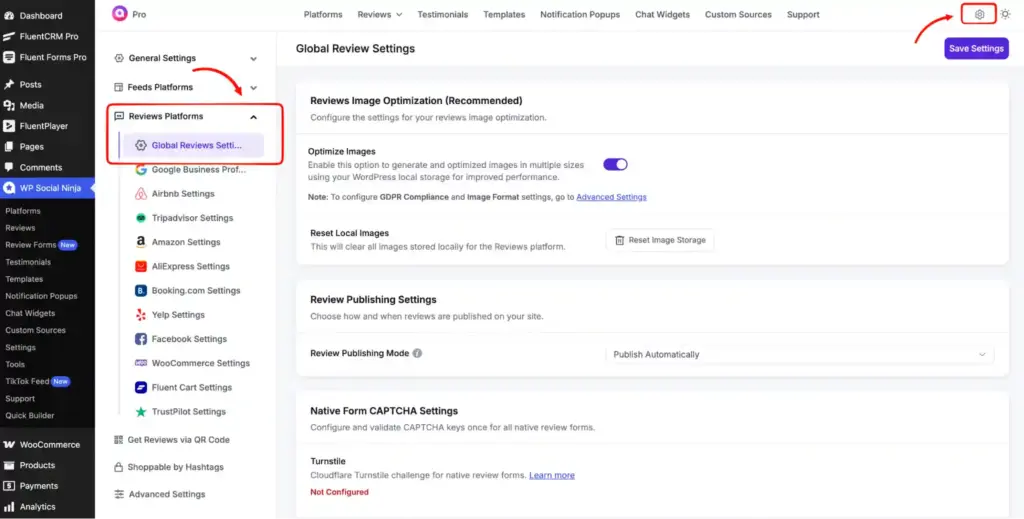1024x519 pixels.
Task: Select Tripadvisor Settings label in sidebar
Action: coord(192,218)
